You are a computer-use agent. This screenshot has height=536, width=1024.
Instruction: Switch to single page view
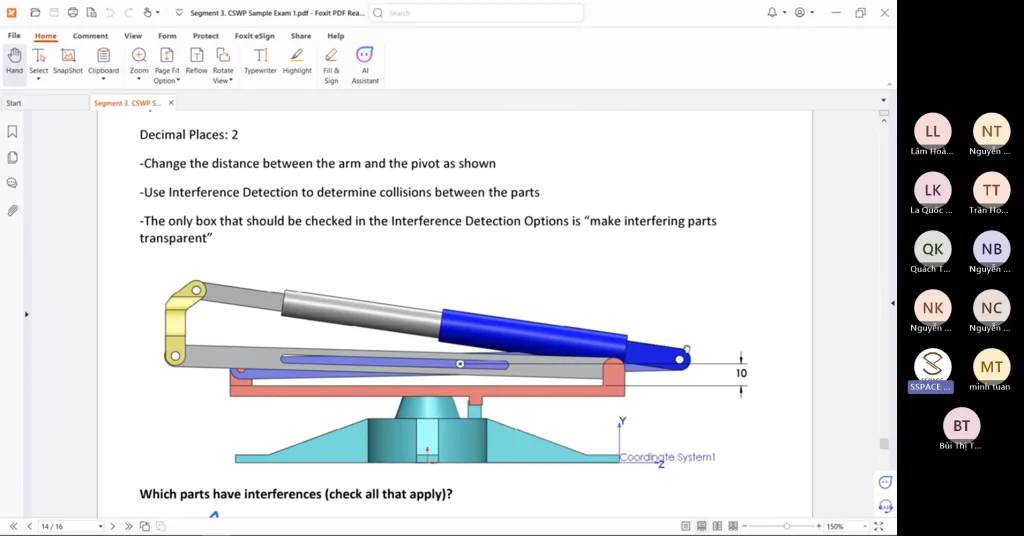[685, 526]
